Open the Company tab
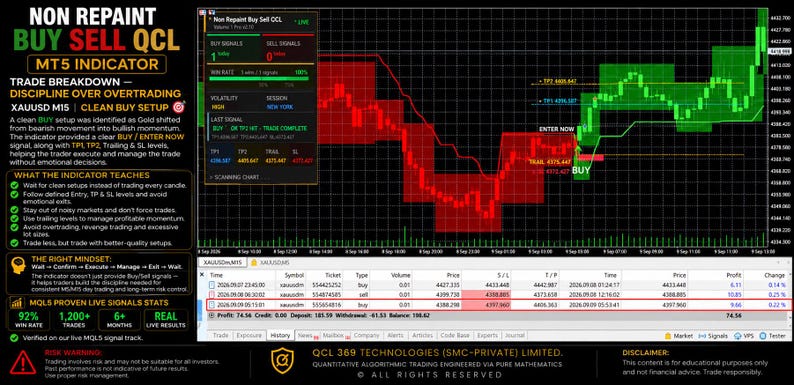 tap(367, 335)
